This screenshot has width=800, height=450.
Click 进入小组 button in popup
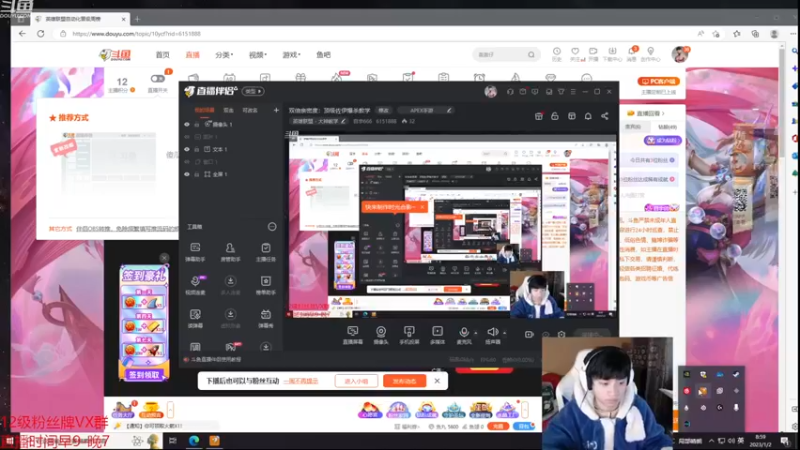point(356,381)
